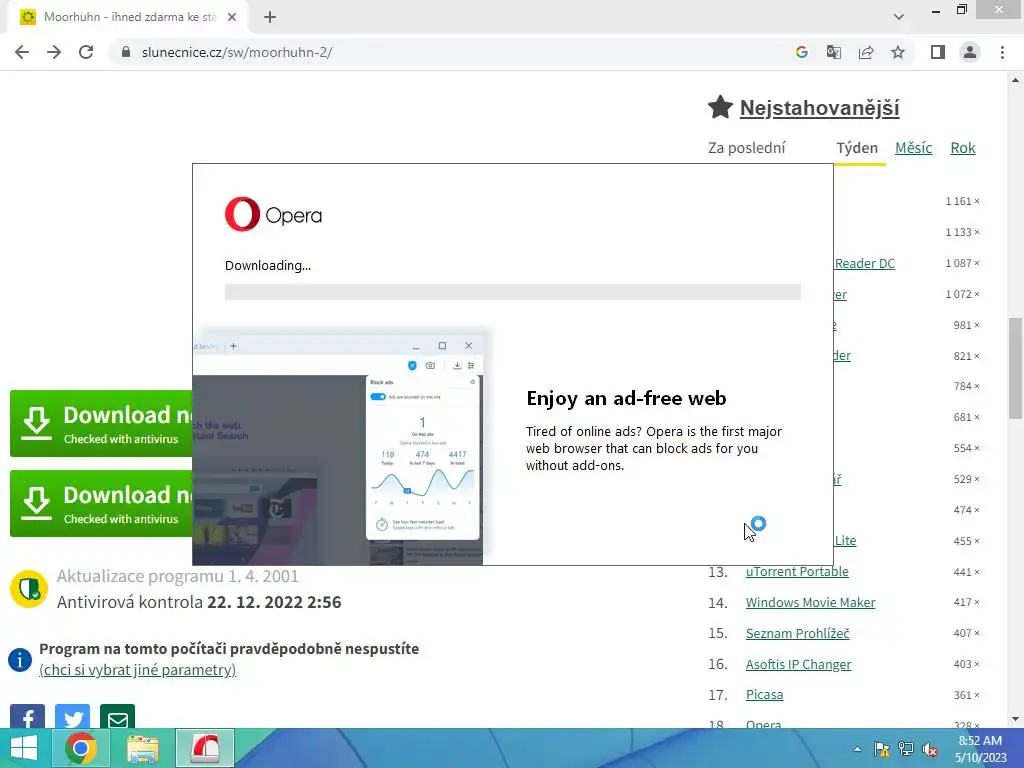Click the page vertical scrollbar thumb
Viewport: 1024px width, 768px height.
(1015, 368)
